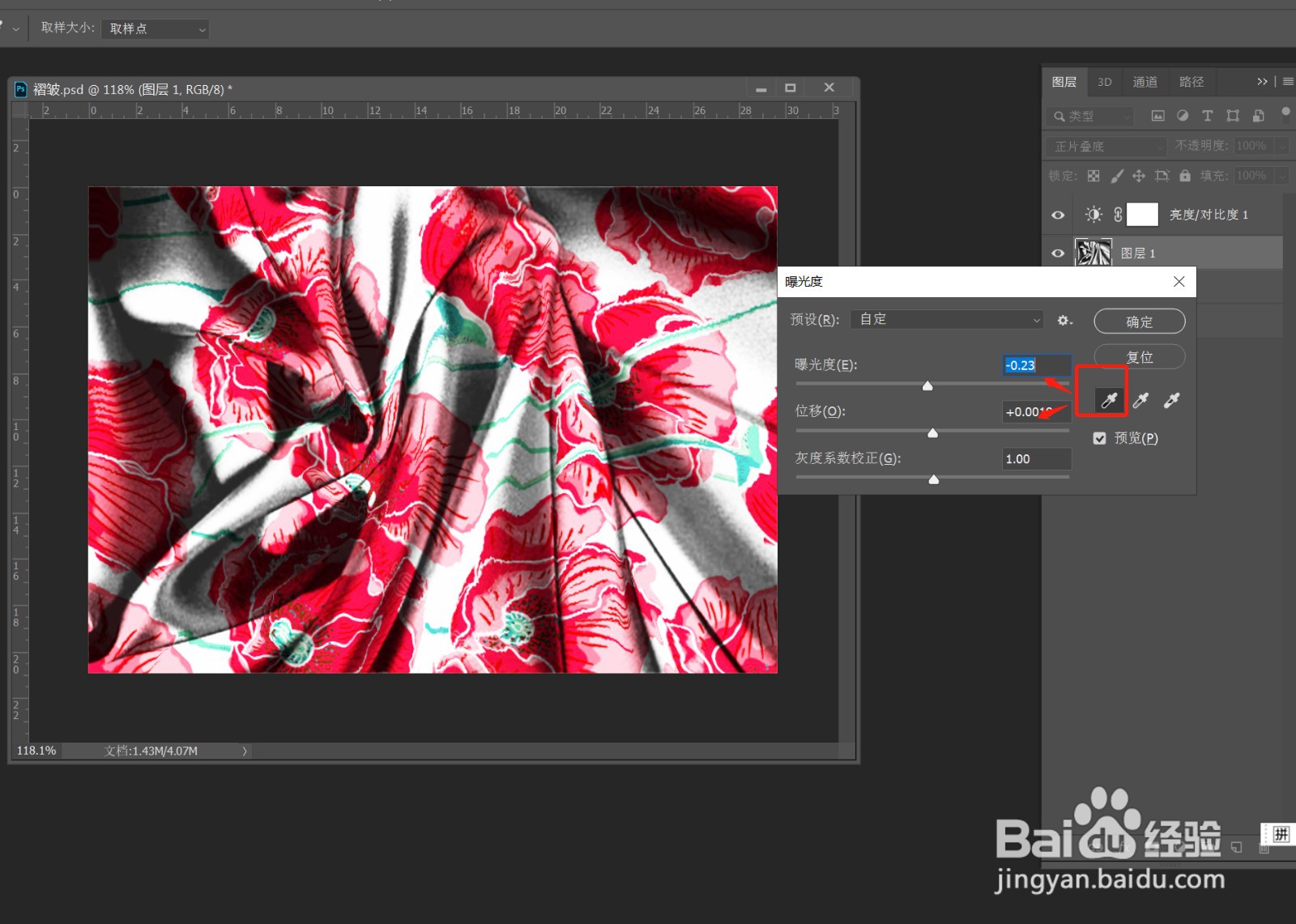
Task: Maximize the 褶皱.psd document window
Action: pyautogui.click(x=791, y=87)
